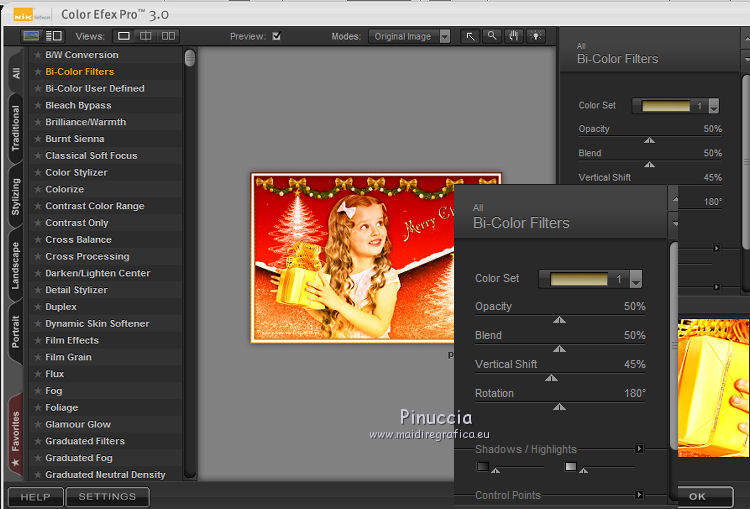
Task: Click the HELP button
Action: [x=36, y=496]
